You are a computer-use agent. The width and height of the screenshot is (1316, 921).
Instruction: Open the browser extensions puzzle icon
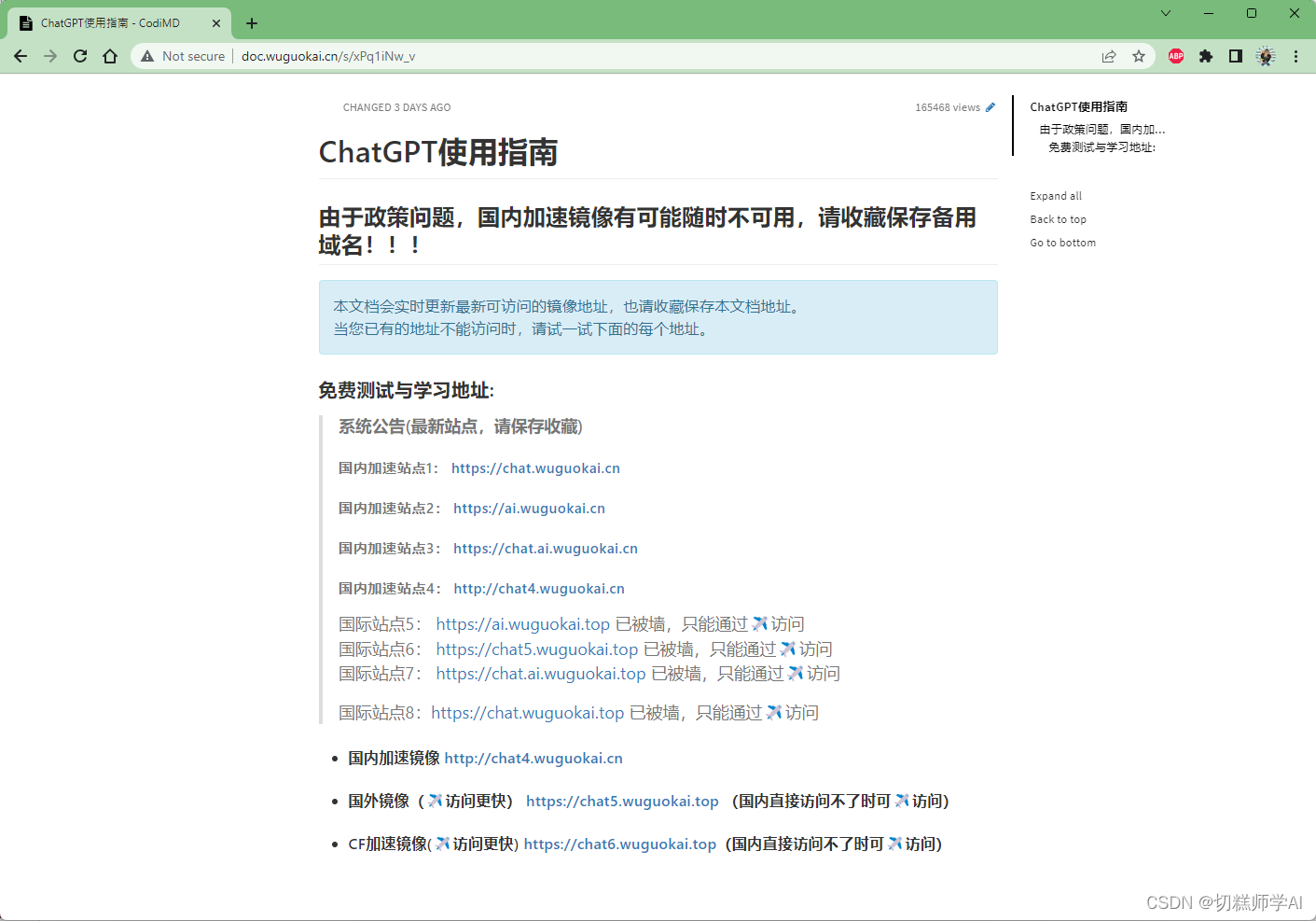click(1205, 56)
